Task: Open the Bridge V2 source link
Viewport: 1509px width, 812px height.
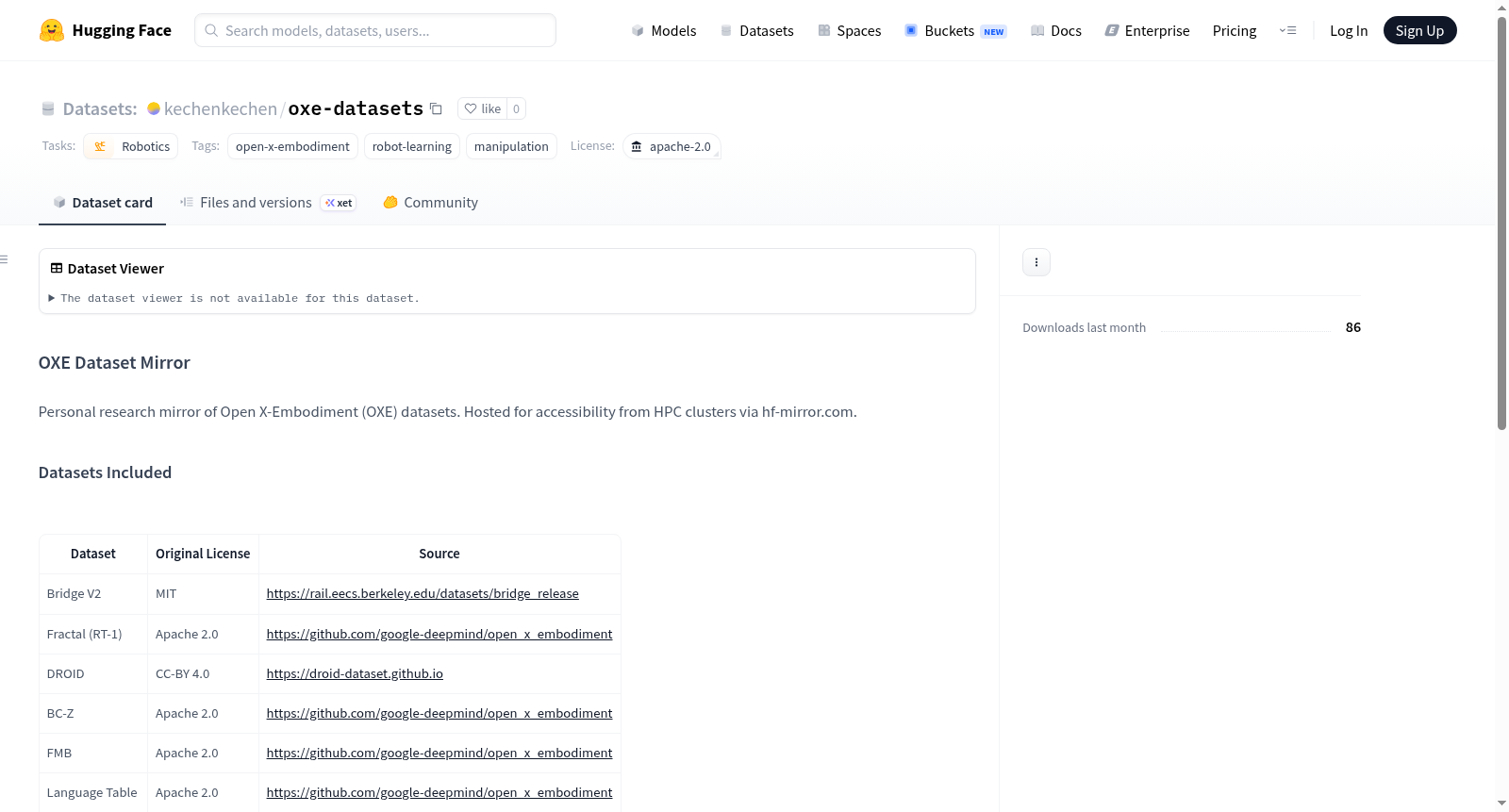Action: 423,593
